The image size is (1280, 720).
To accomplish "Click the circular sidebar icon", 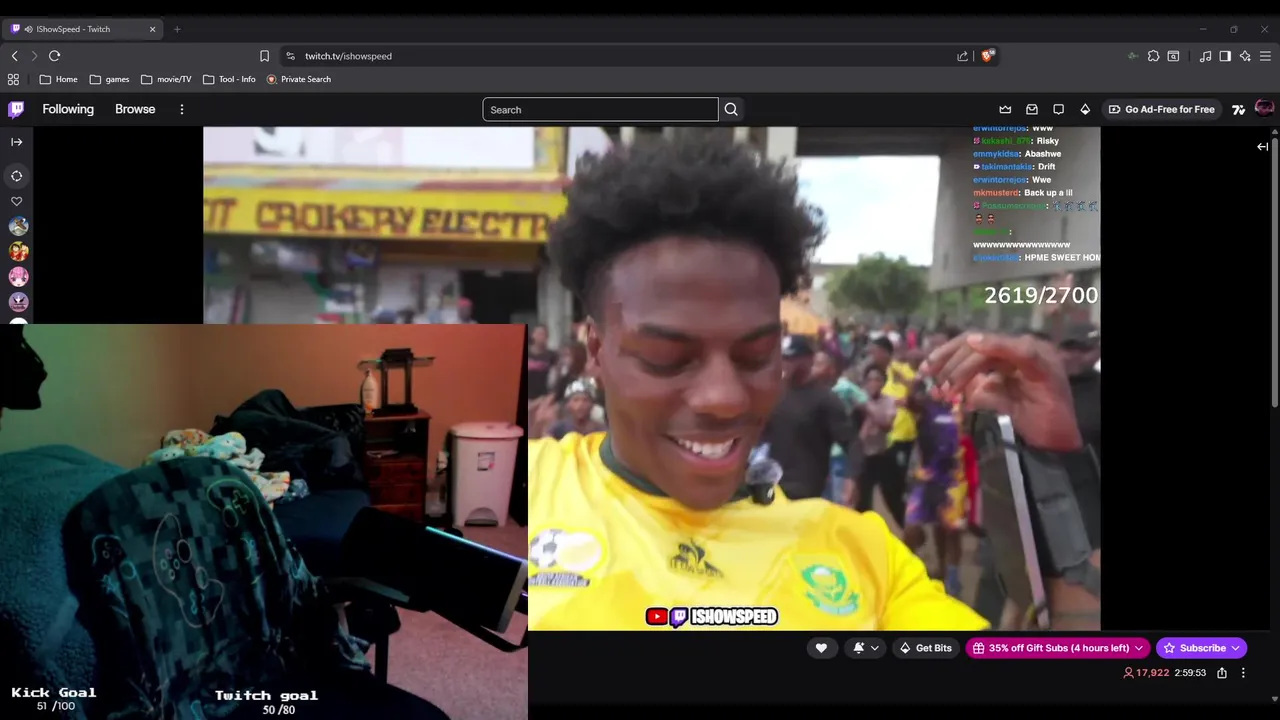I will pyautogui.click(x=17, y=176).
